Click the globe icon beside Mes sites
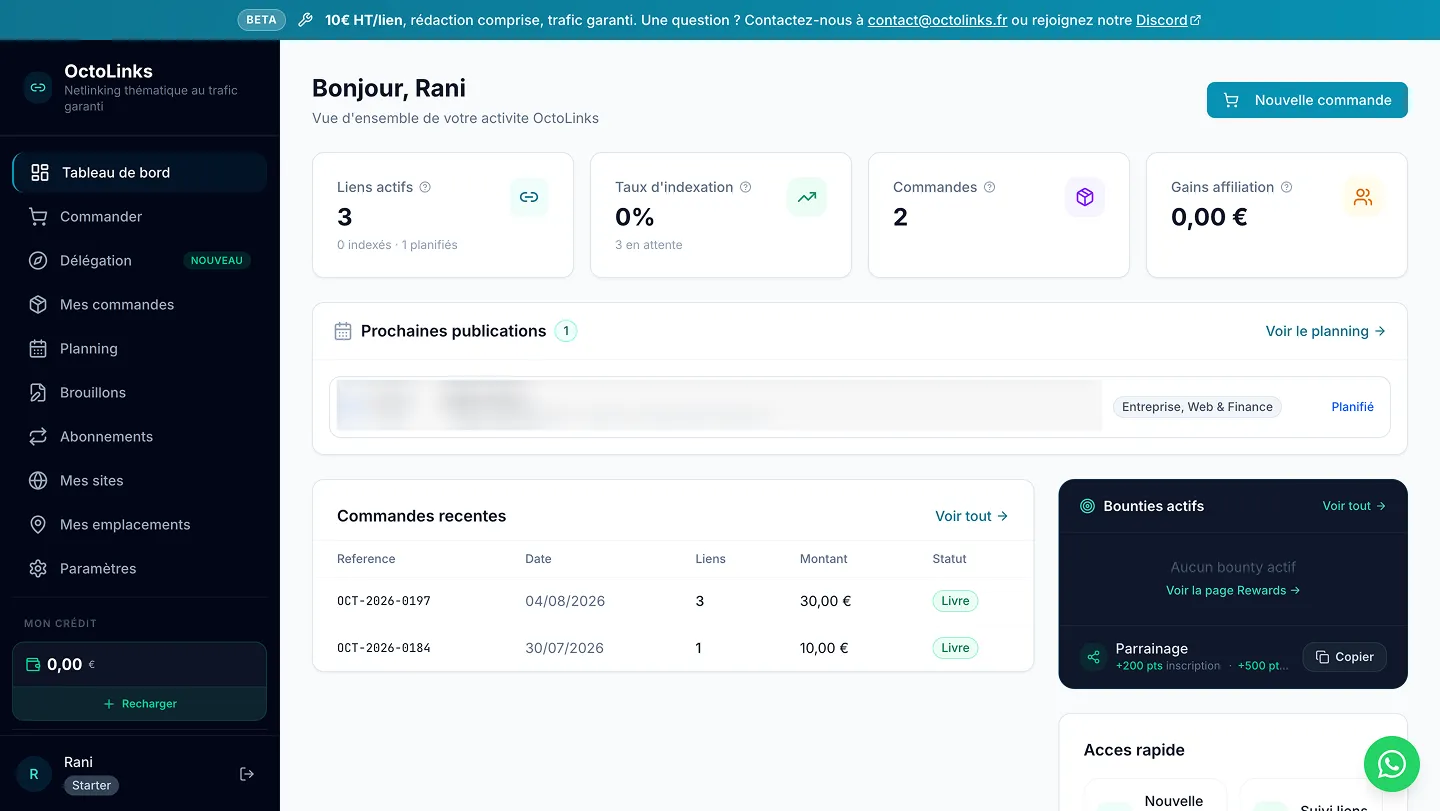Viewport: 1440px width, 811px height. point(38,480)
